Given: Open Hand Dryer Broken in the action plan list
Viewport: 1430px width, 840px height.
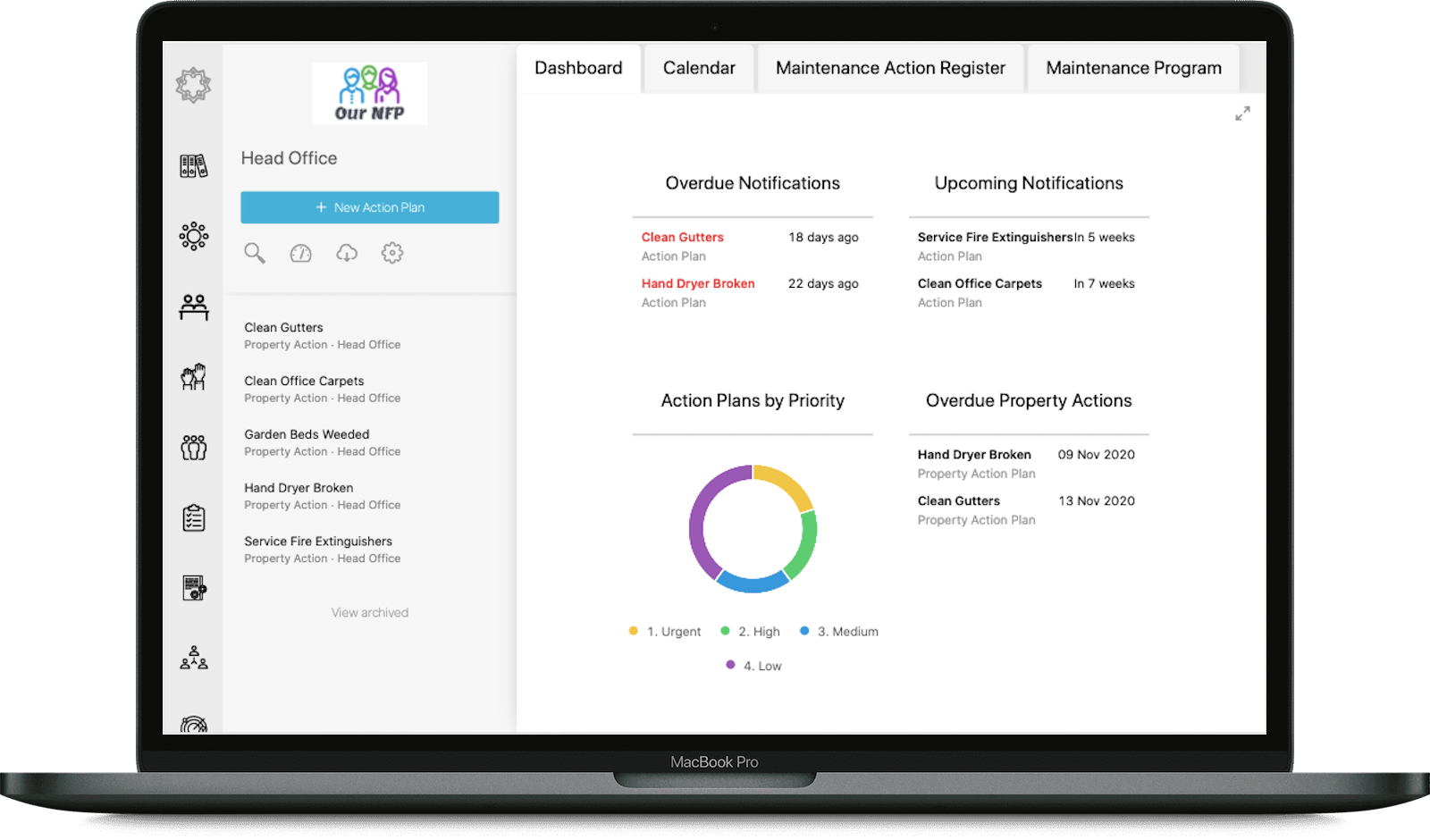Looking at the screenshot, I should point(323,496).
